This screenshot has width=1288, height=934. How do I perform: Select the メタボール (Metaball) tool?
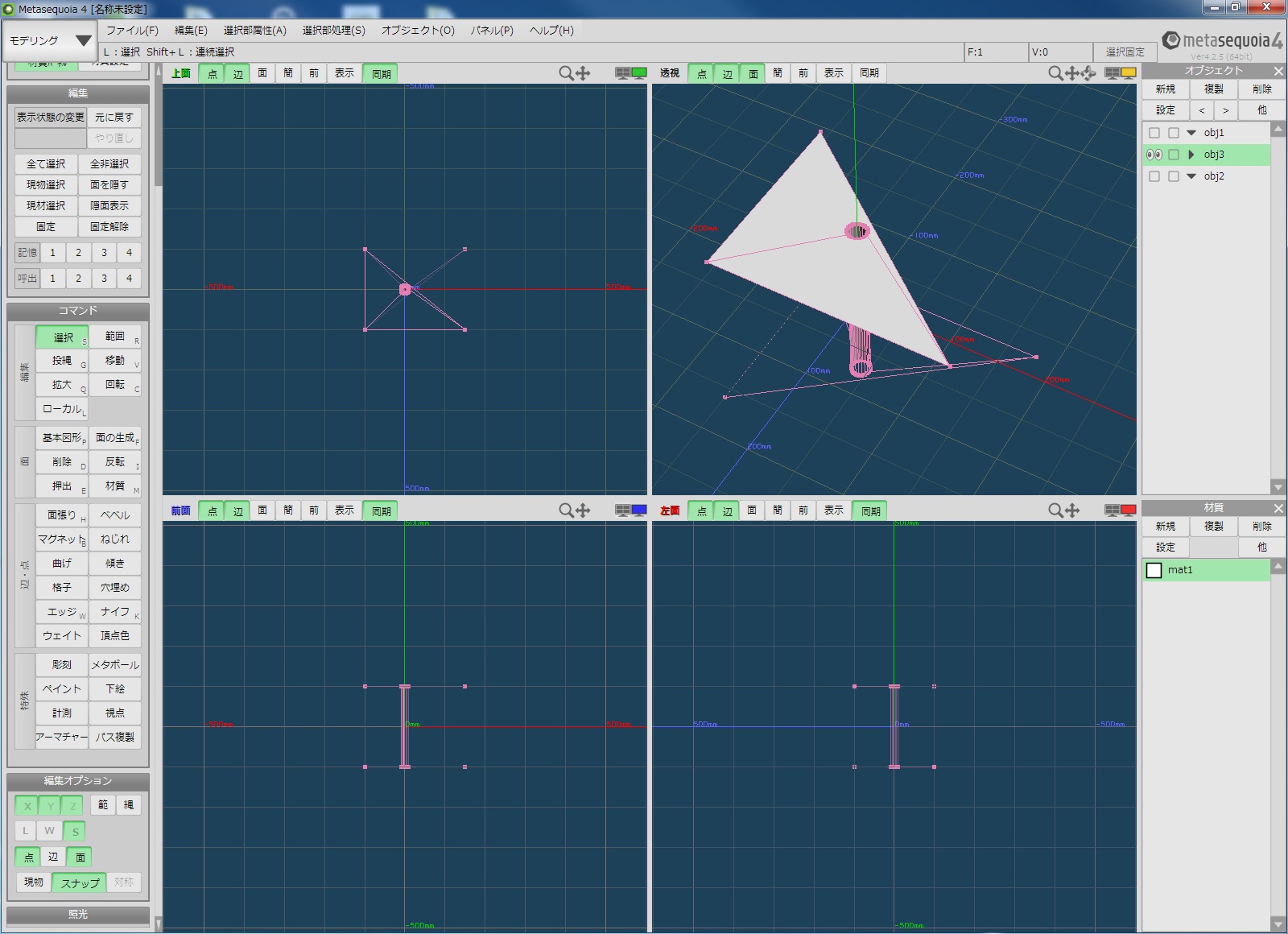click(x=115, y=665)
